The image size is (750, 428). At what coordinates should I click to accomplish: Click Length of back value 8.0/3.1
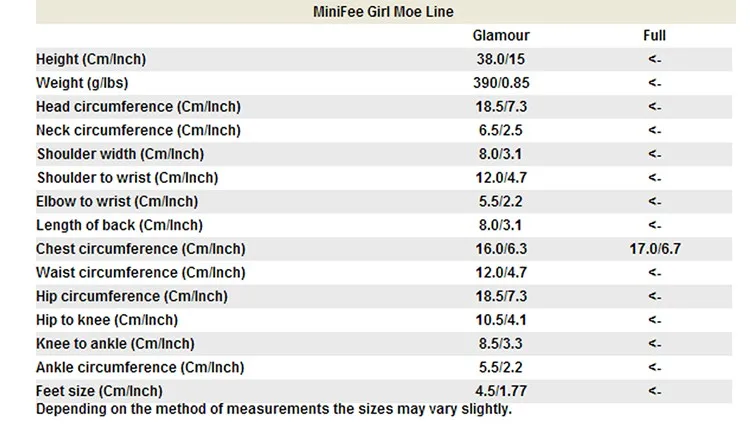click(500, 225)
